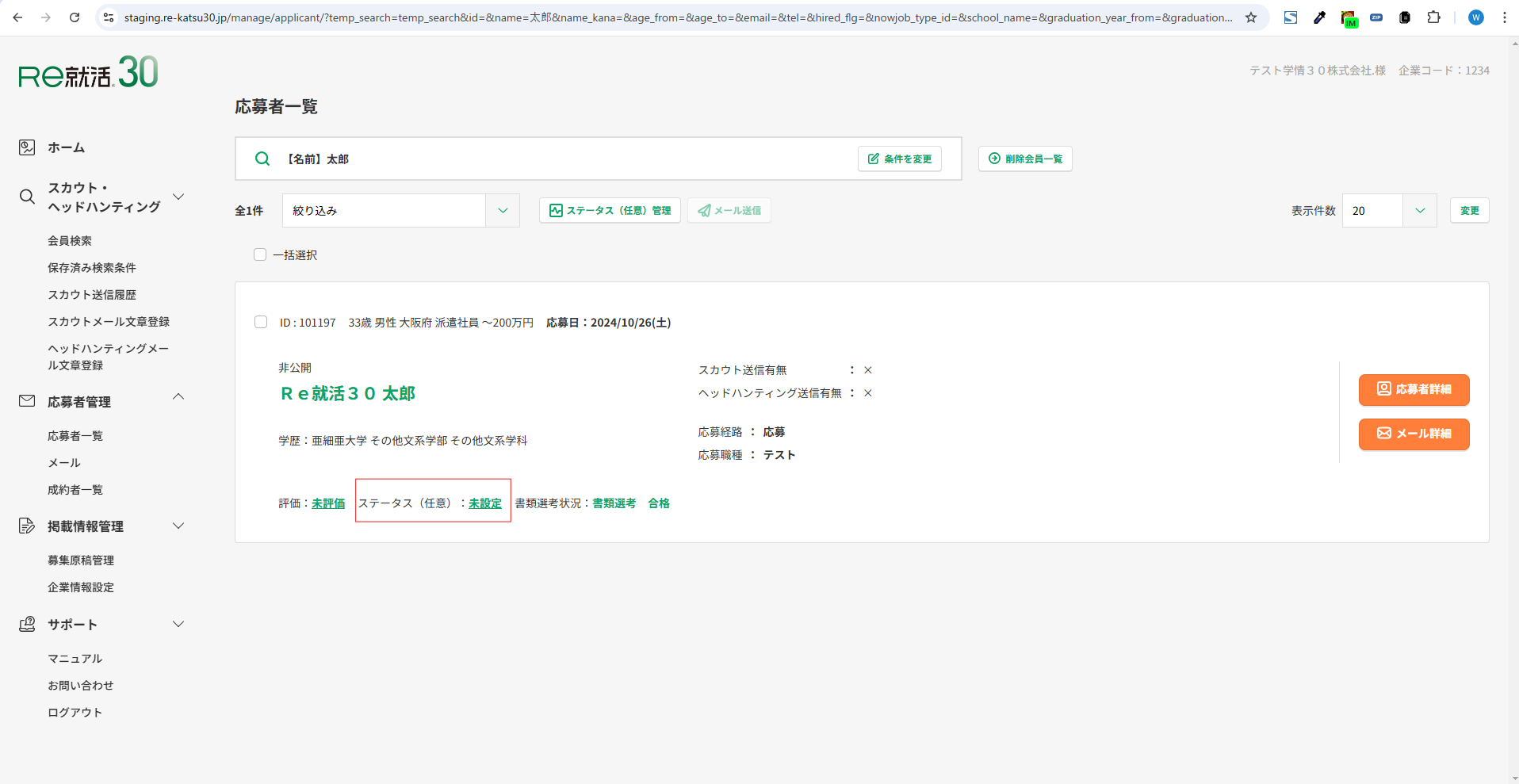Click the 書類選考 link
The image size is (1519, 784).
pyautogui.click(x=614, y=503)
